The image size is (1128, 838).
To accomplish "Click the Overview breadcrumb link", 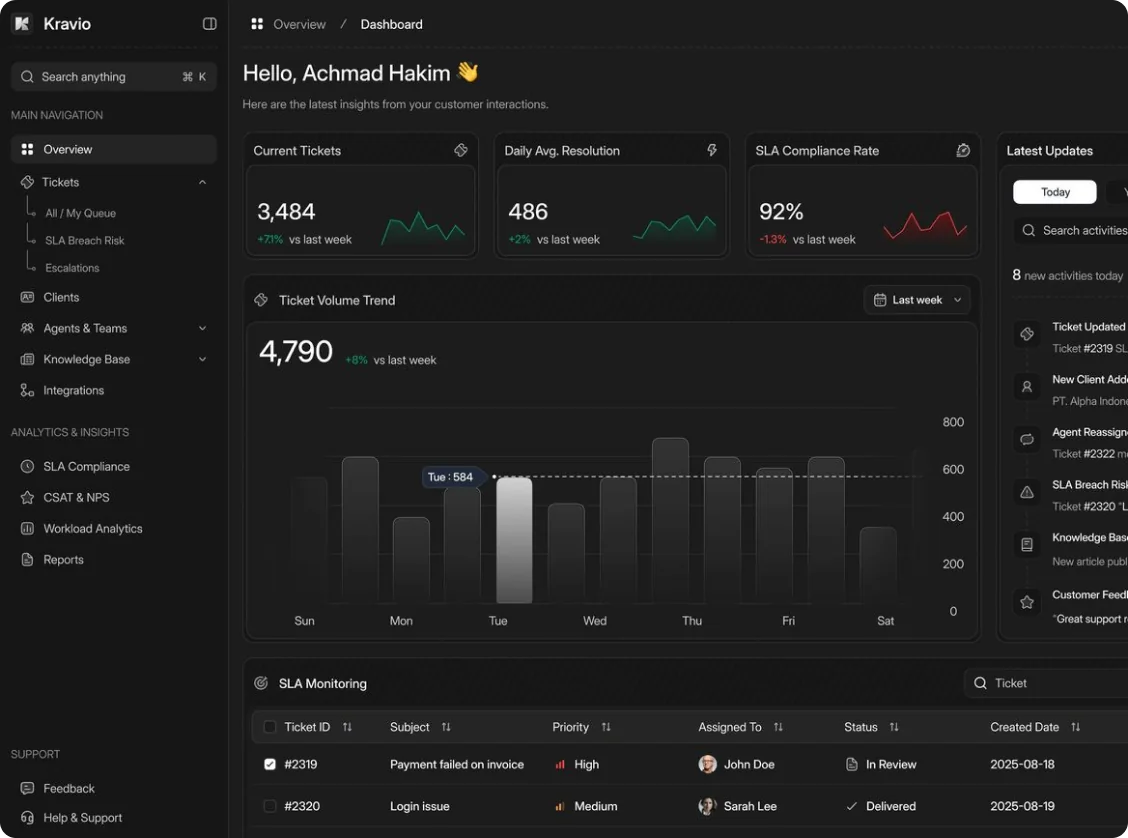I will click(299, 24).
